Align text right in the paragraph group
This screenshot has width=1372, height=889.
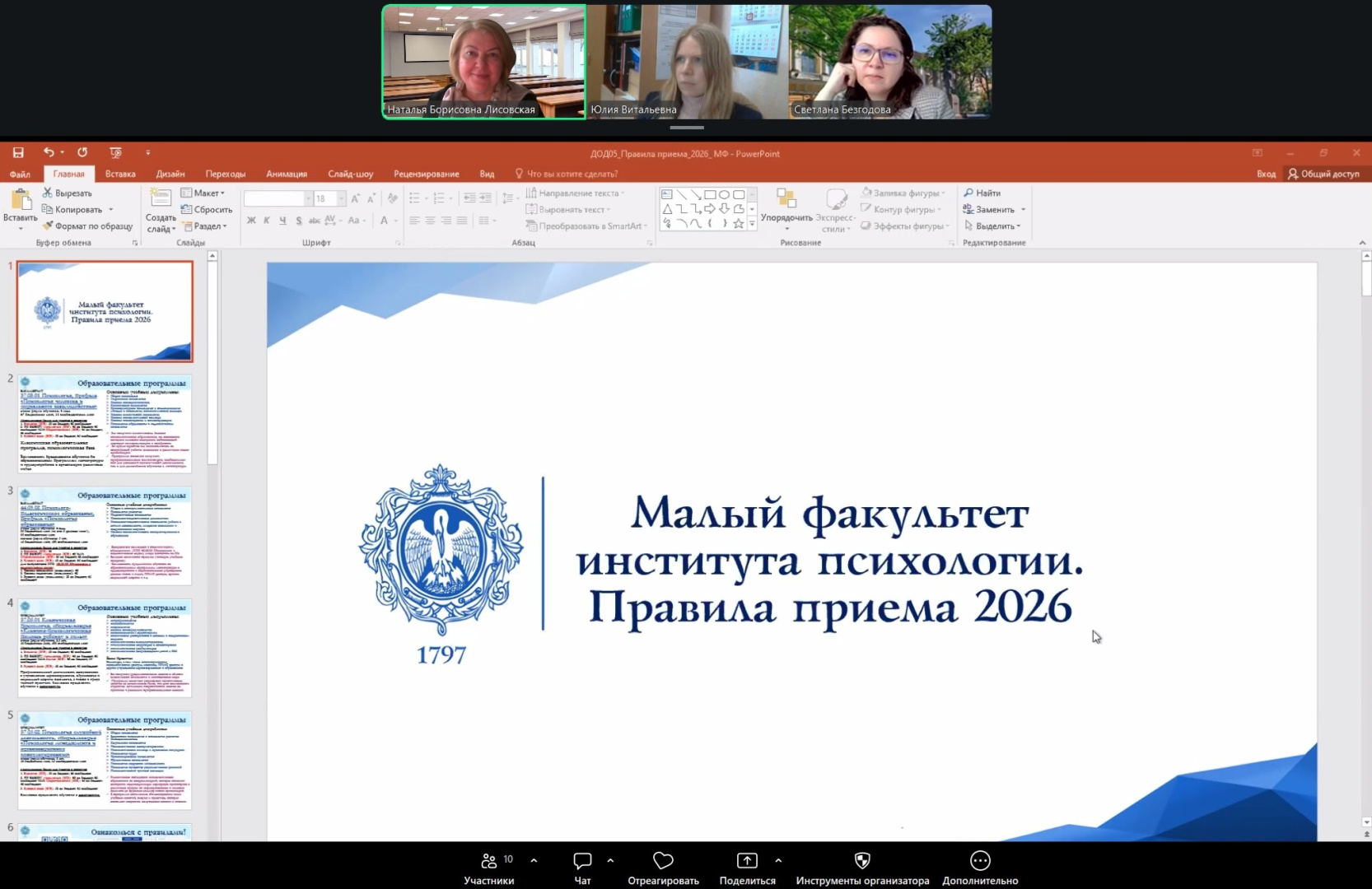pos(446,221)
